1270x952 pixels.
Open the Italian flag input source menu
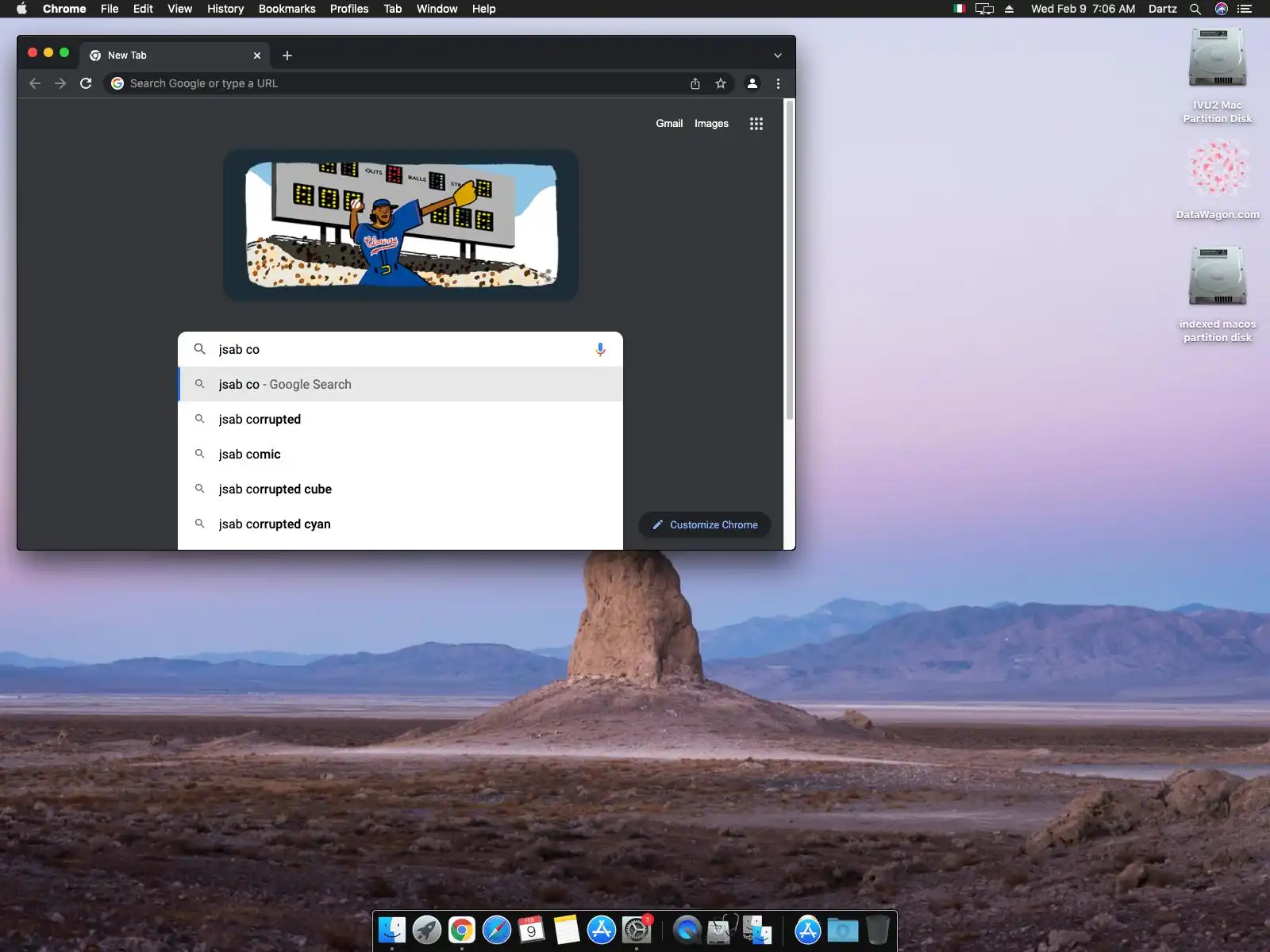coord(959,9)
